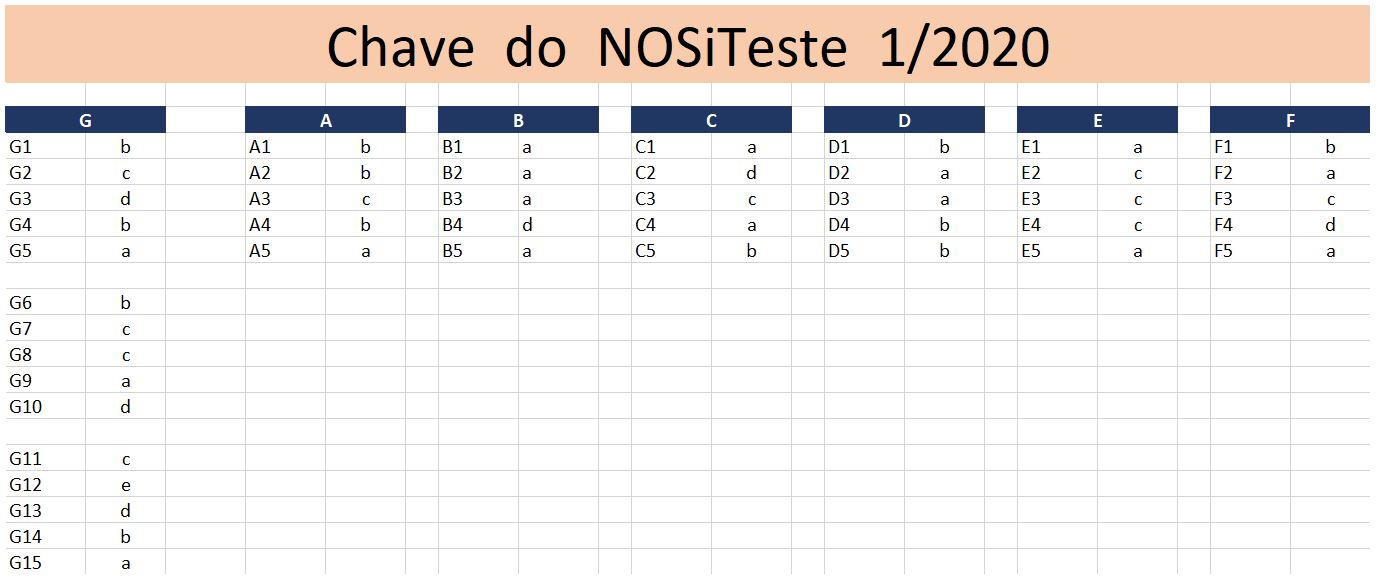Click the answer 'd' beside B4
The height and width of the screenshot is (584, 1385).
[x=527, y=225]
